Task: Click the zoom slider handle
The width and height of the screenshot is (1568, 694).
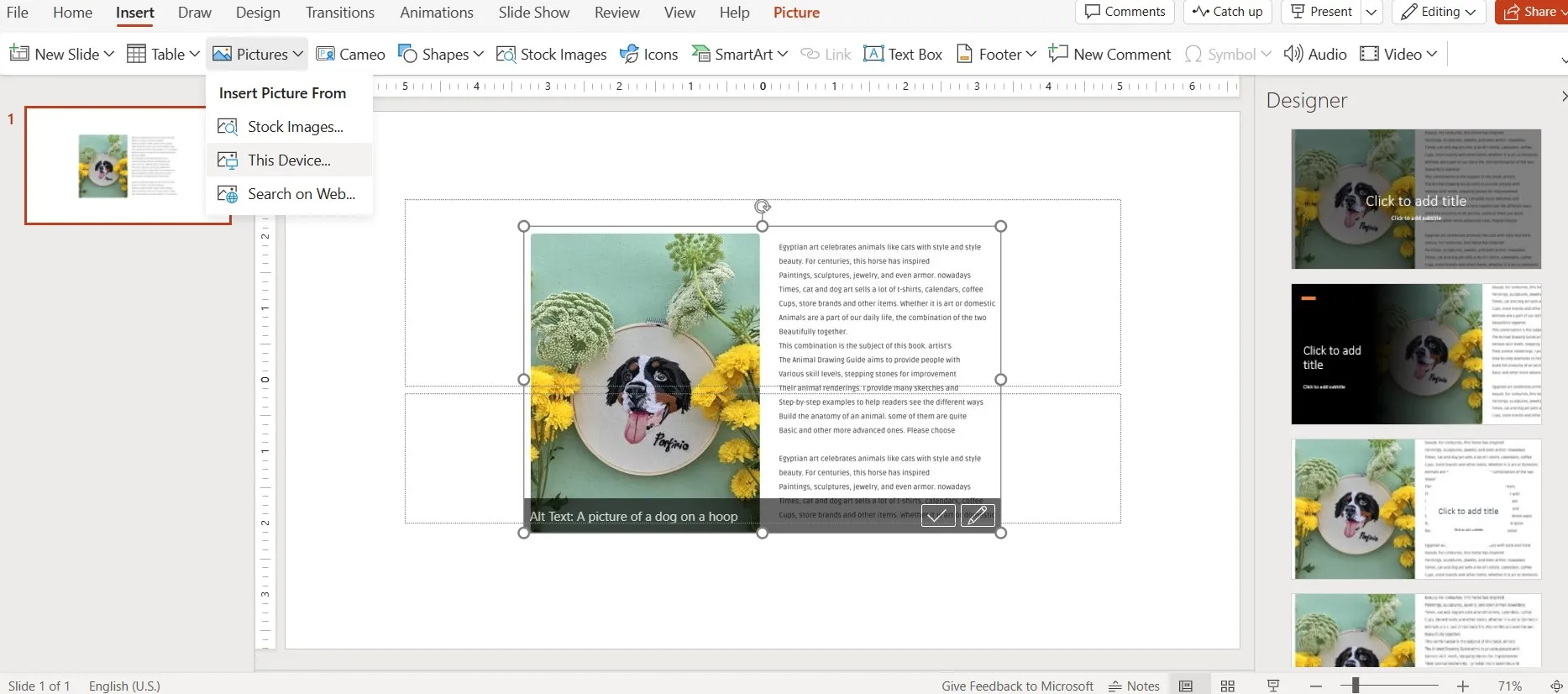Action: pos(1356,686)
